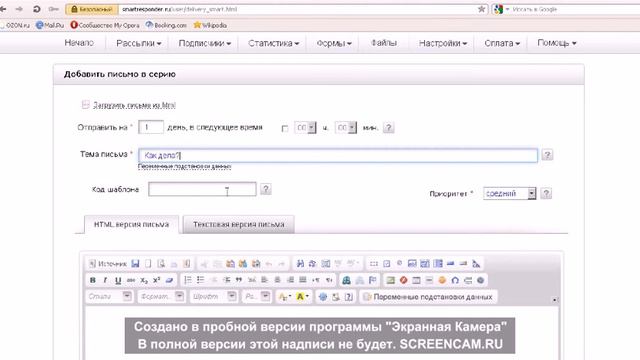Insert a form radio button element
Viewport: 640px width, 360px height.
(x=399, y=264)
